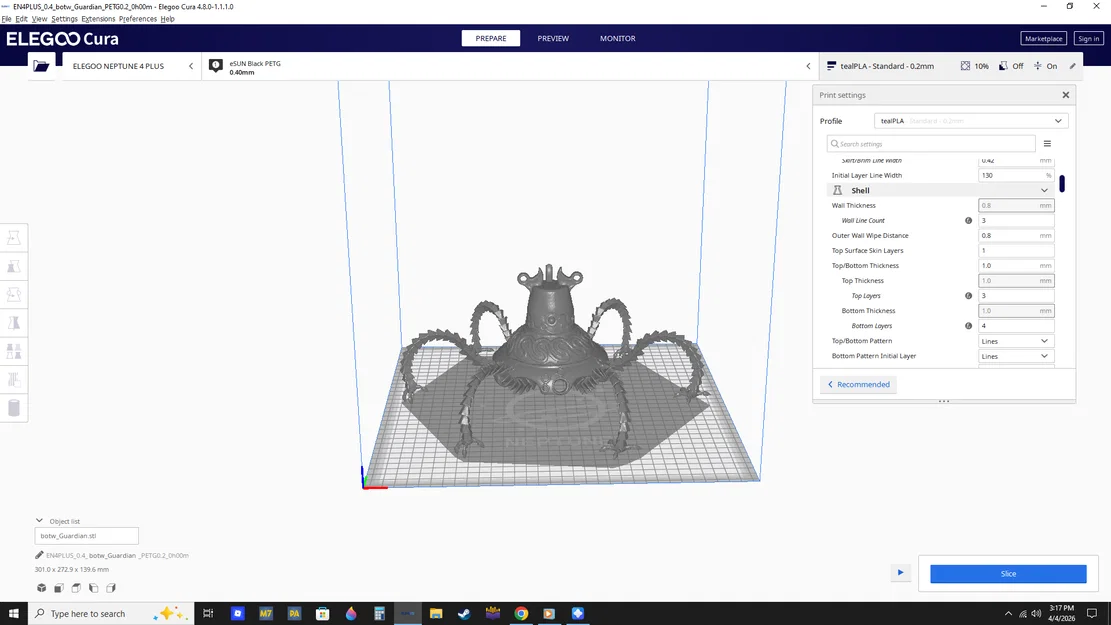
Task: Open Steam from the taskbar
Action: click(x=464, y=614)
